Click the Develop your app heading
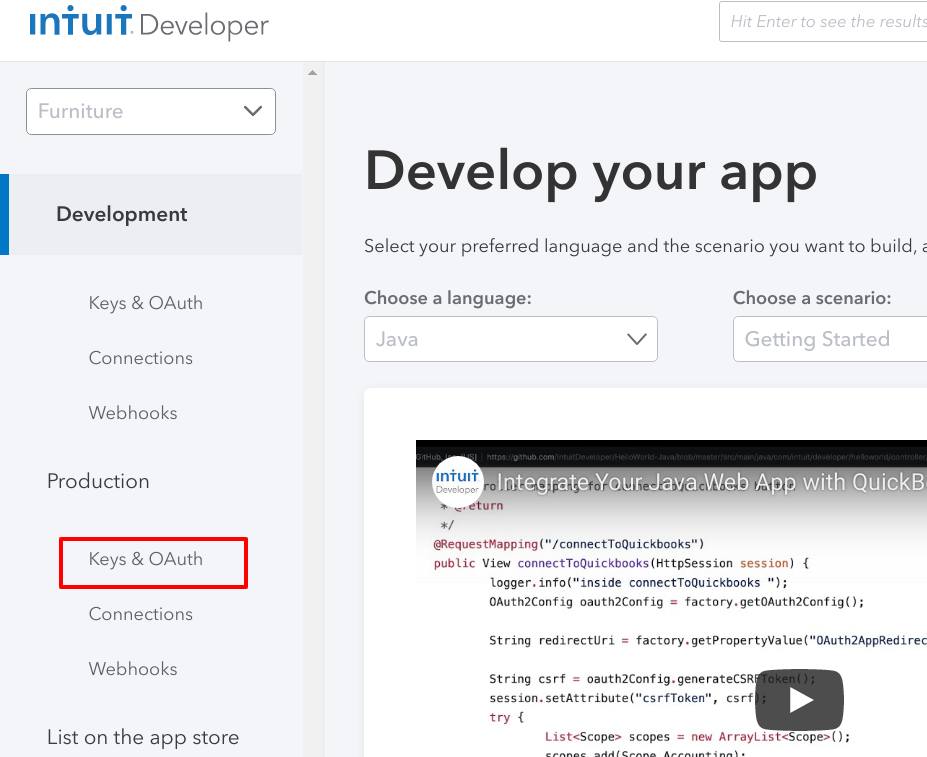 coord(591,173)
